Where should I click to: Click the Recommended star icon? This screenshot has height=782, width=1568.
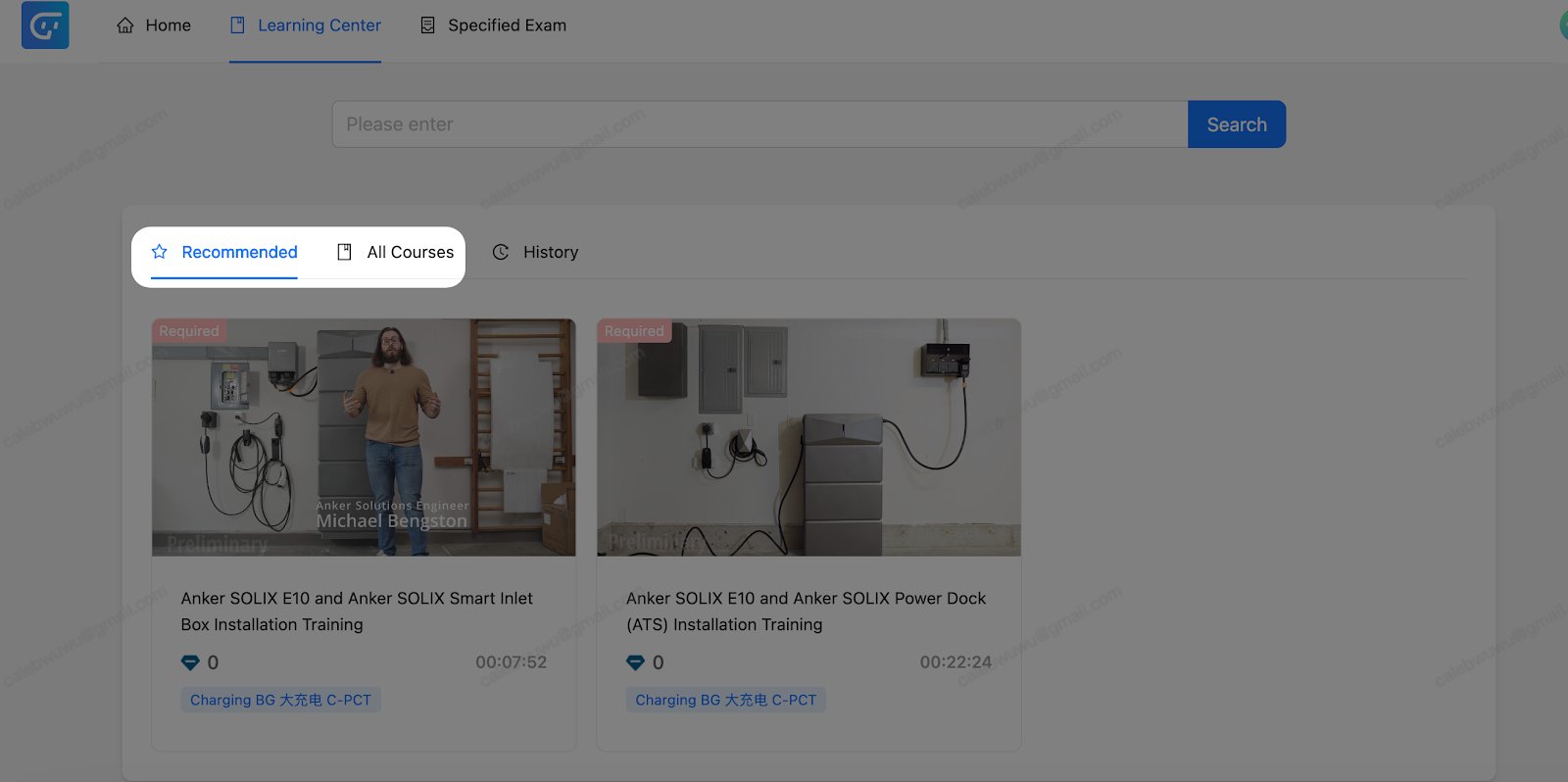point(160,252)
